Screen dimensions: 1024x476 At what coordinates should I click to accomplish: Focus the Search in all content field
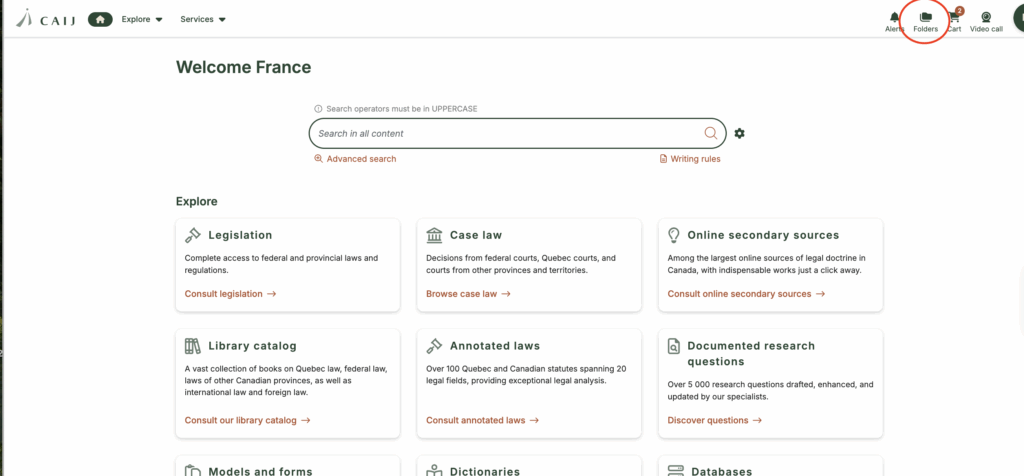coord(509,133)
